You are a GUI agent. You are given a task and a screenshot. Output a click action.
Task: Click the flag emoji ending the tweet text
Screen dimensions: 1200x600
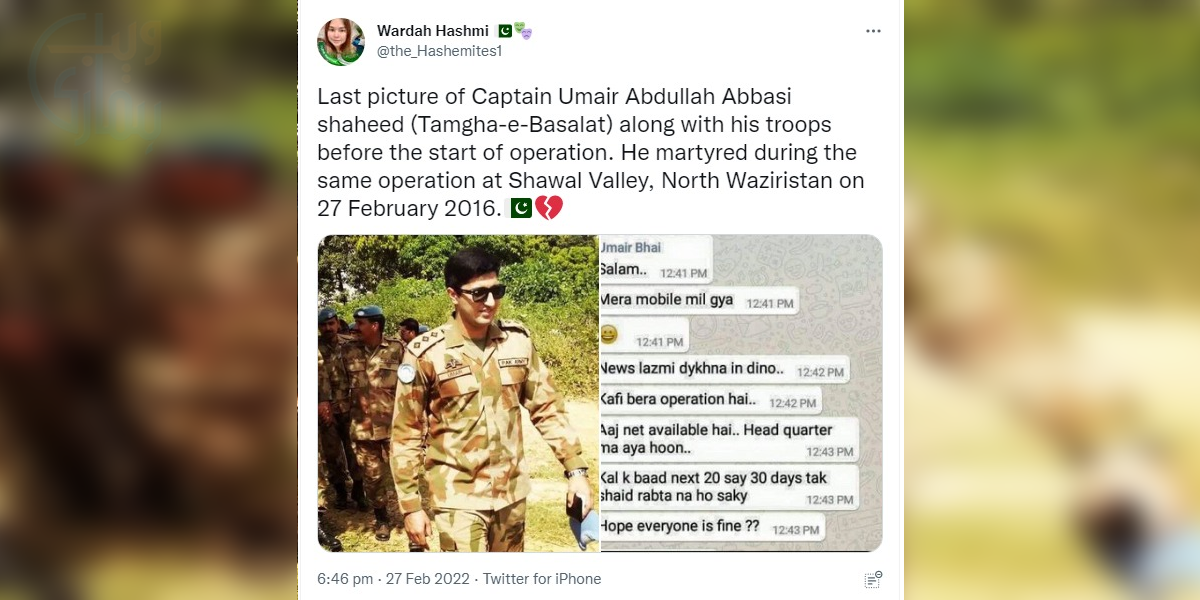pos(521,208)
